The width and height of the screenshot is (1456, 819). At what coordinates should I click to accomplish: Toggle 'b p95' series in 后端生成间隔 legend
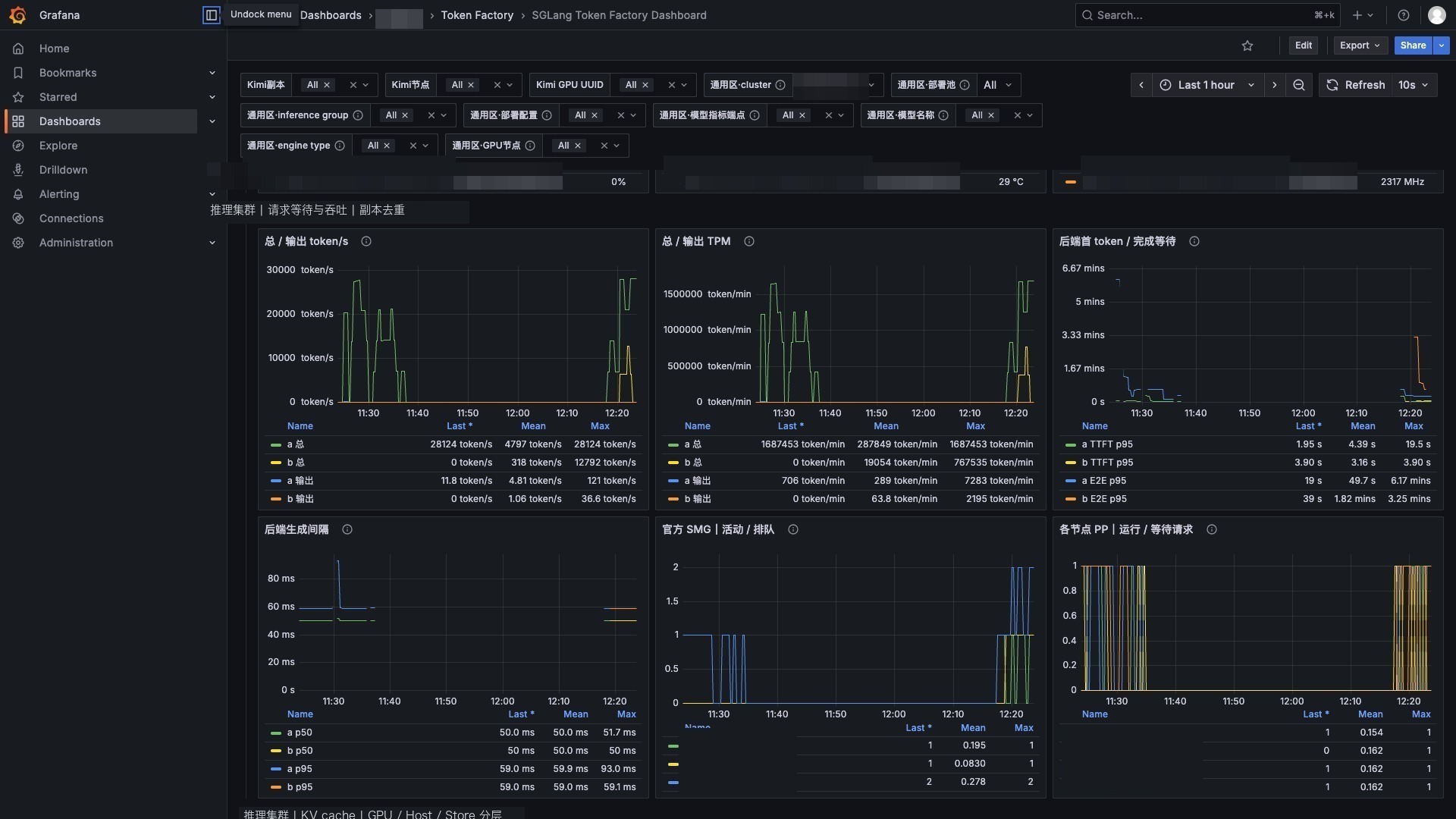click(300, 787)
